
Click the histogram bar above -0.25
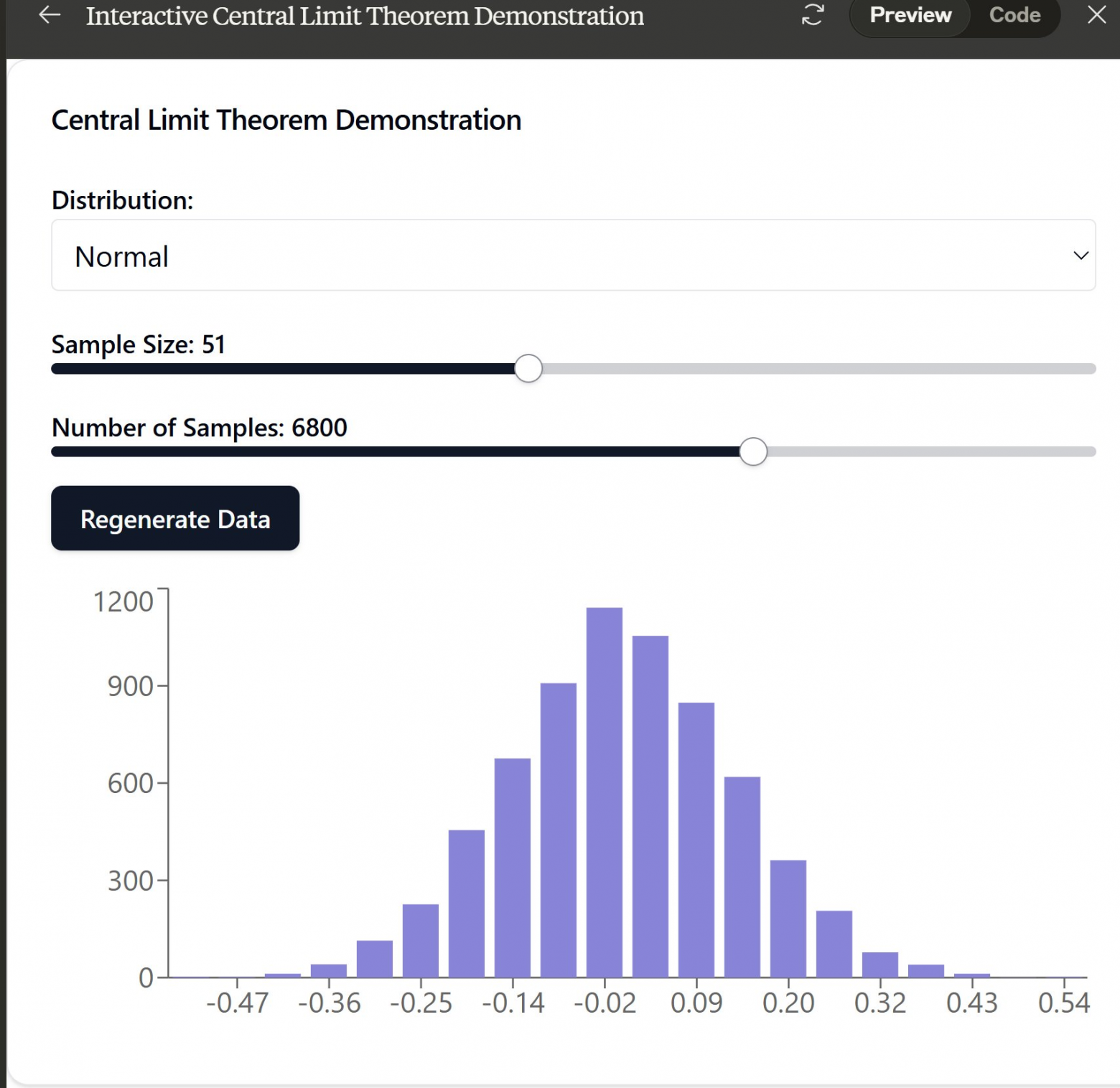[421, 941]
